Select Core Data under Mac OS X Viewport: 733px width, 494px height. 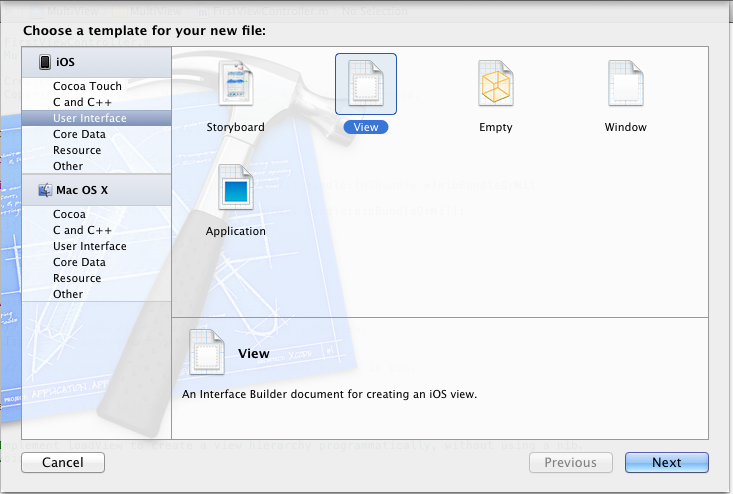pyautogui.click(x=79, y=262)
